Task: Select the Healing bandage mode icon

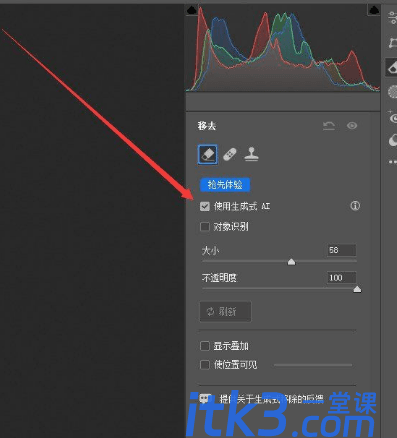Action: tap(230, 154)
